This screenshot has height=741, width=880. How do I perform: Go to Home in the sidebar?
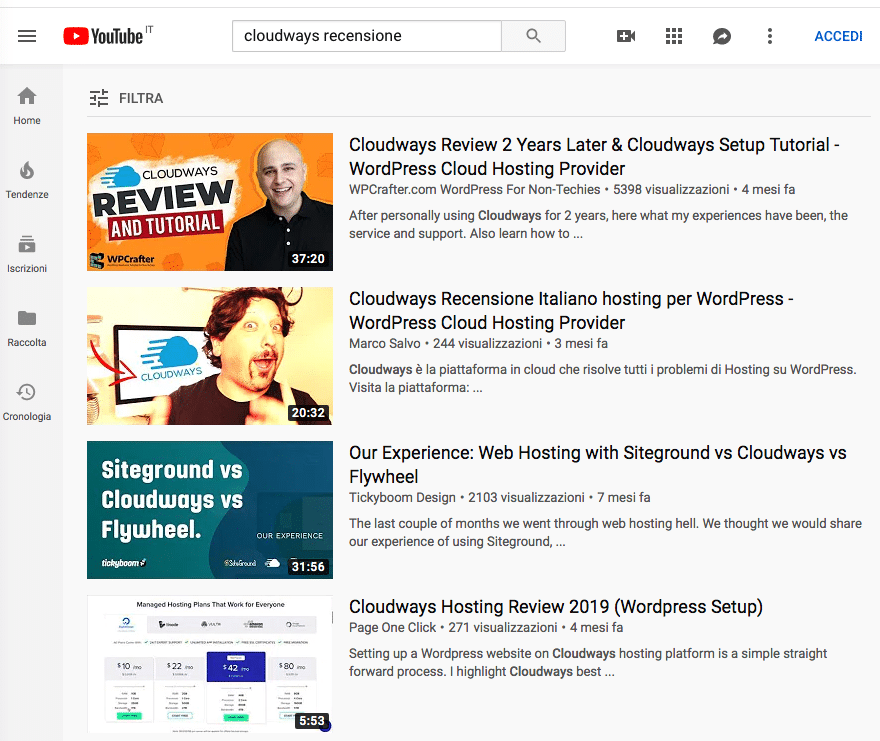click(x=27, y=106)
